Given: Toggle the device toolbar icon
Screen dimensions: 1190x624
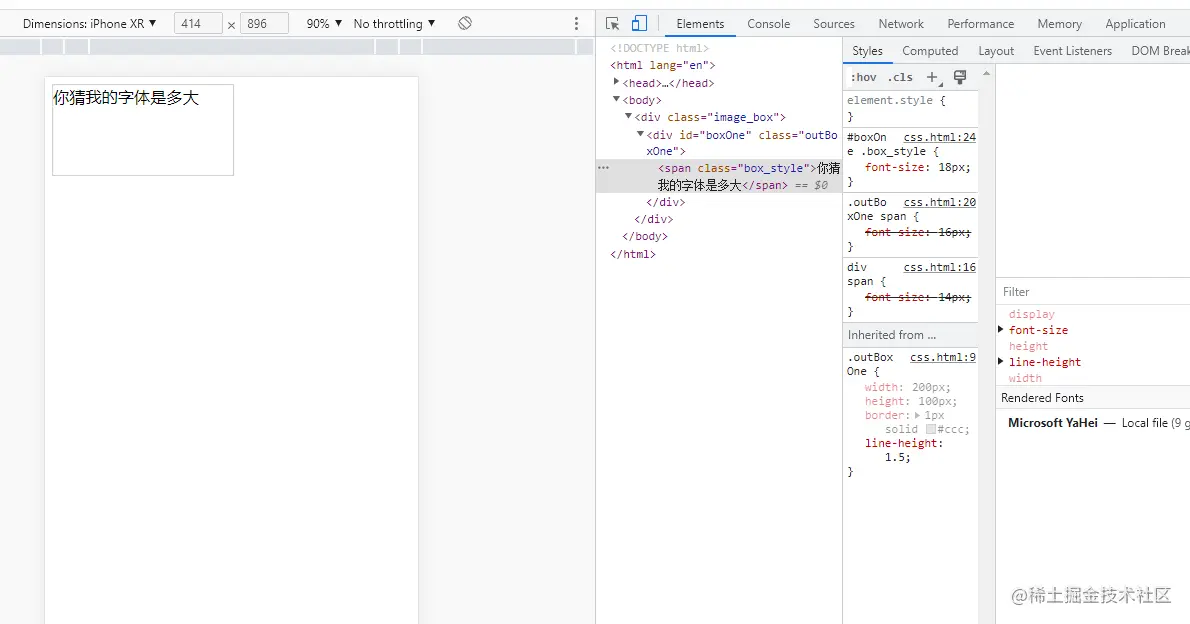Looking at the screenshot, I should tap(639, 24).
